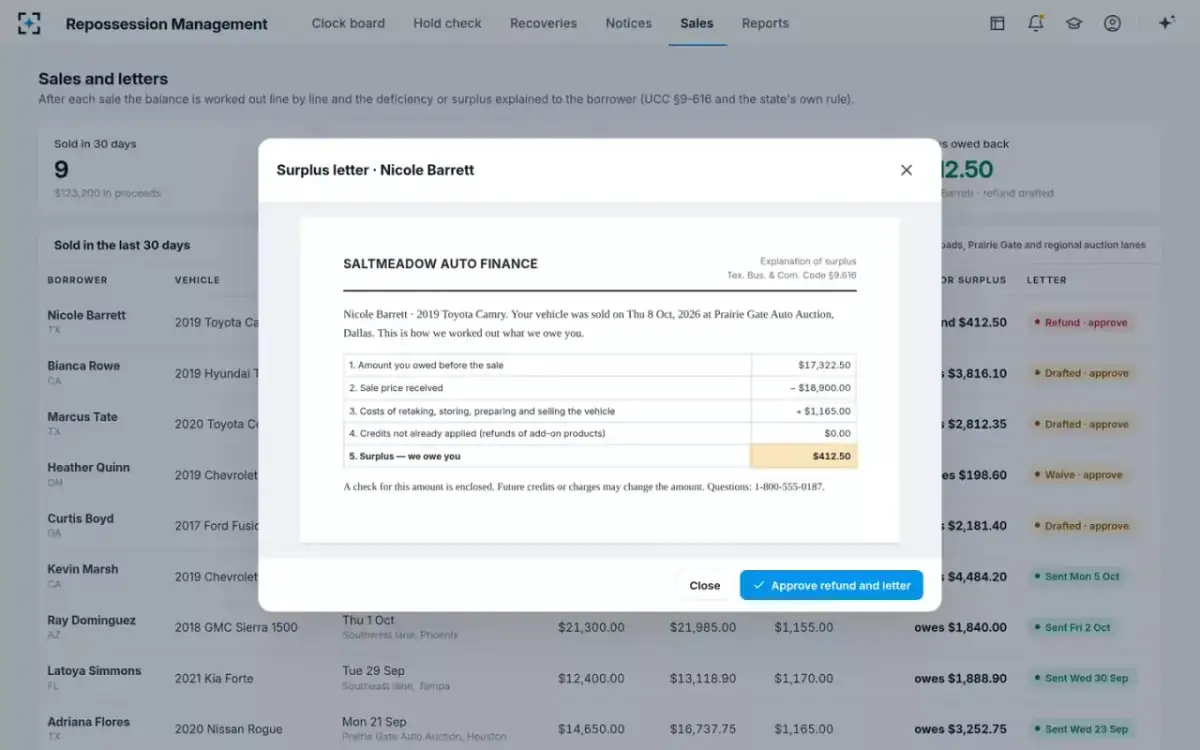Click the $17,322.50 amount owed value
This screenshot has width=1200, height=750.
(x=824, y=365)
